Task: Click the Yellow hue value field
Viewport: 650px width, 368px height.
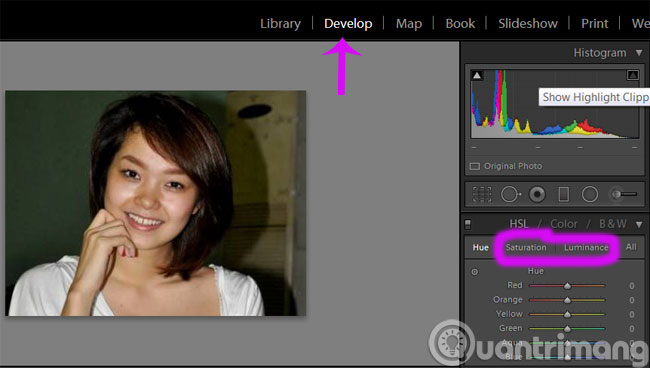Action: pyautogui.click(x=631, y=315)
